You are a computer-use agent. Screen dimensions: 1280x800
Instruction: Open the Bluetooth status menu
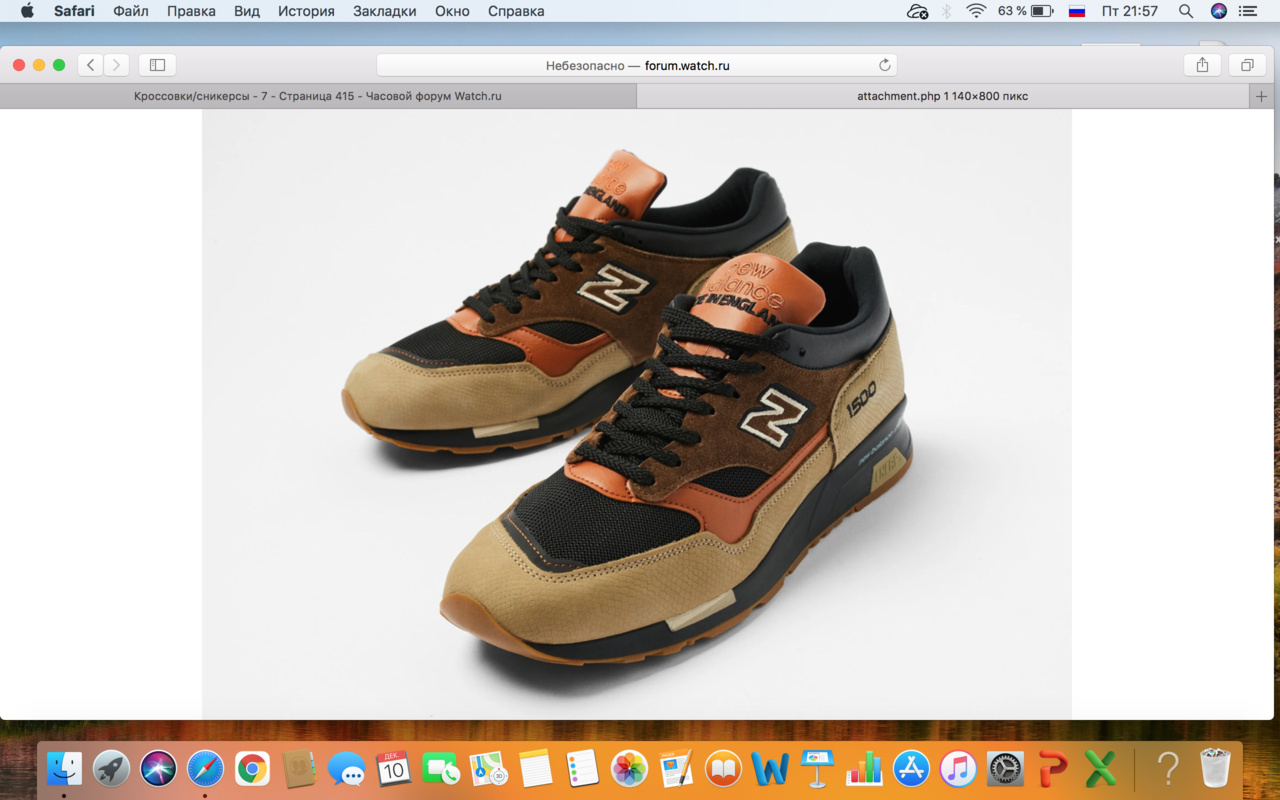click(946, 11)
